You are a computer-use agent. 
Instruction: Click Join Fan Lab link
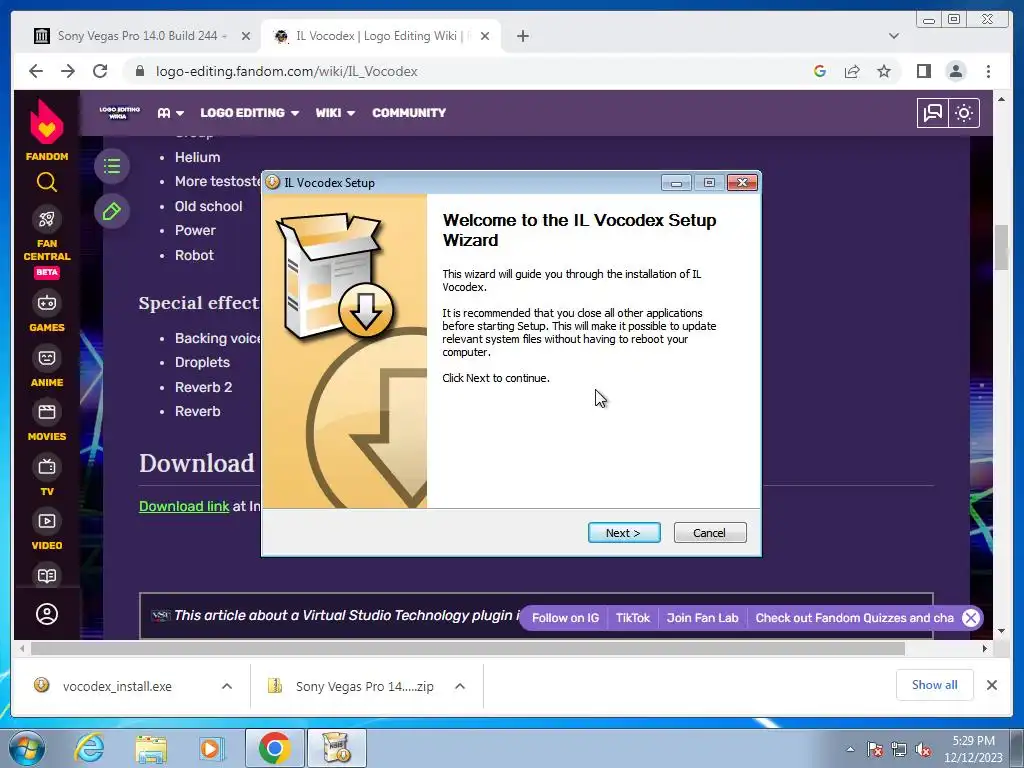coord(702,618)
